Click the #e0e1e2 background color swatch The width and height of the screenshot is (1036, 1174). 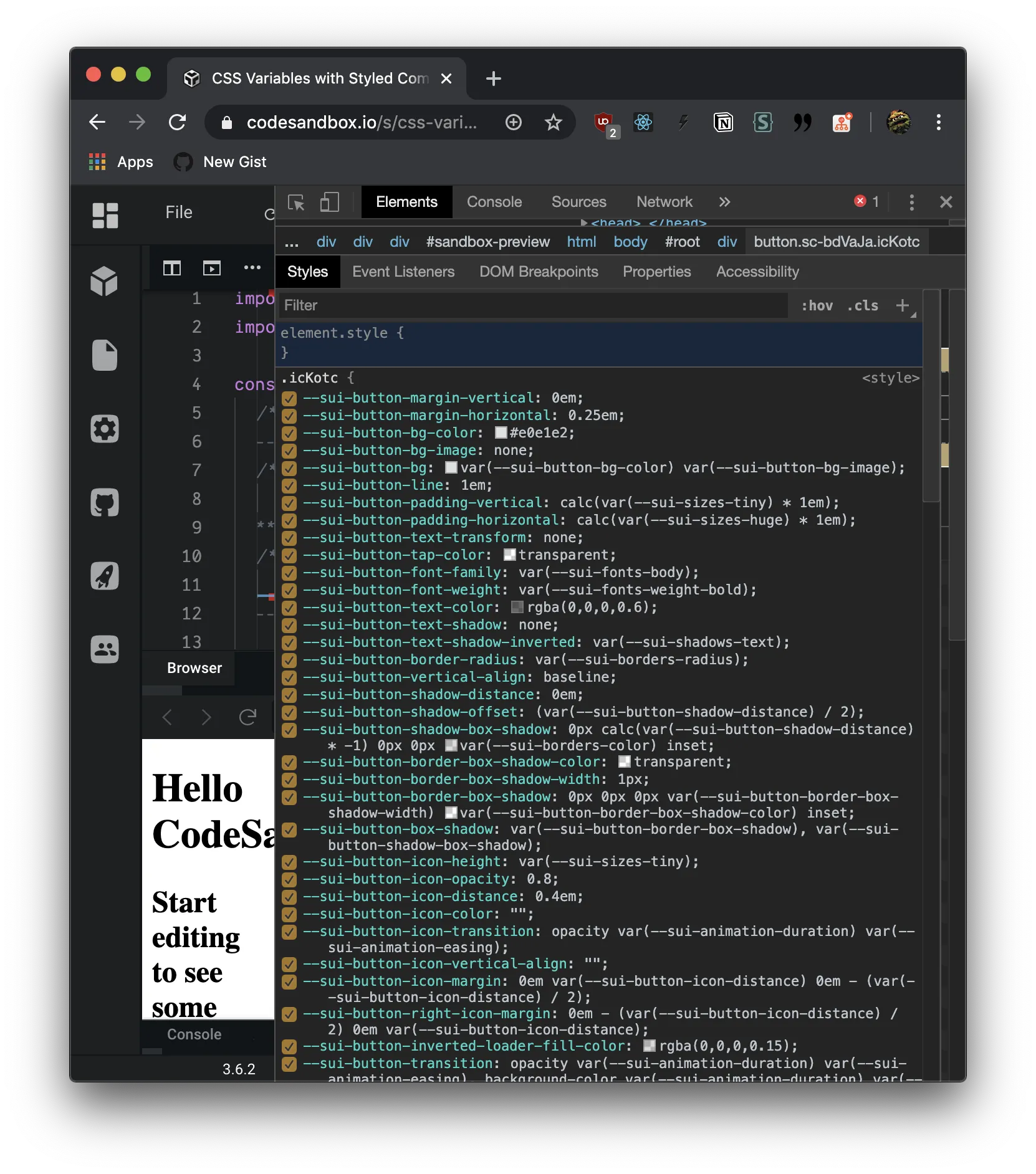tap(500, 432)
